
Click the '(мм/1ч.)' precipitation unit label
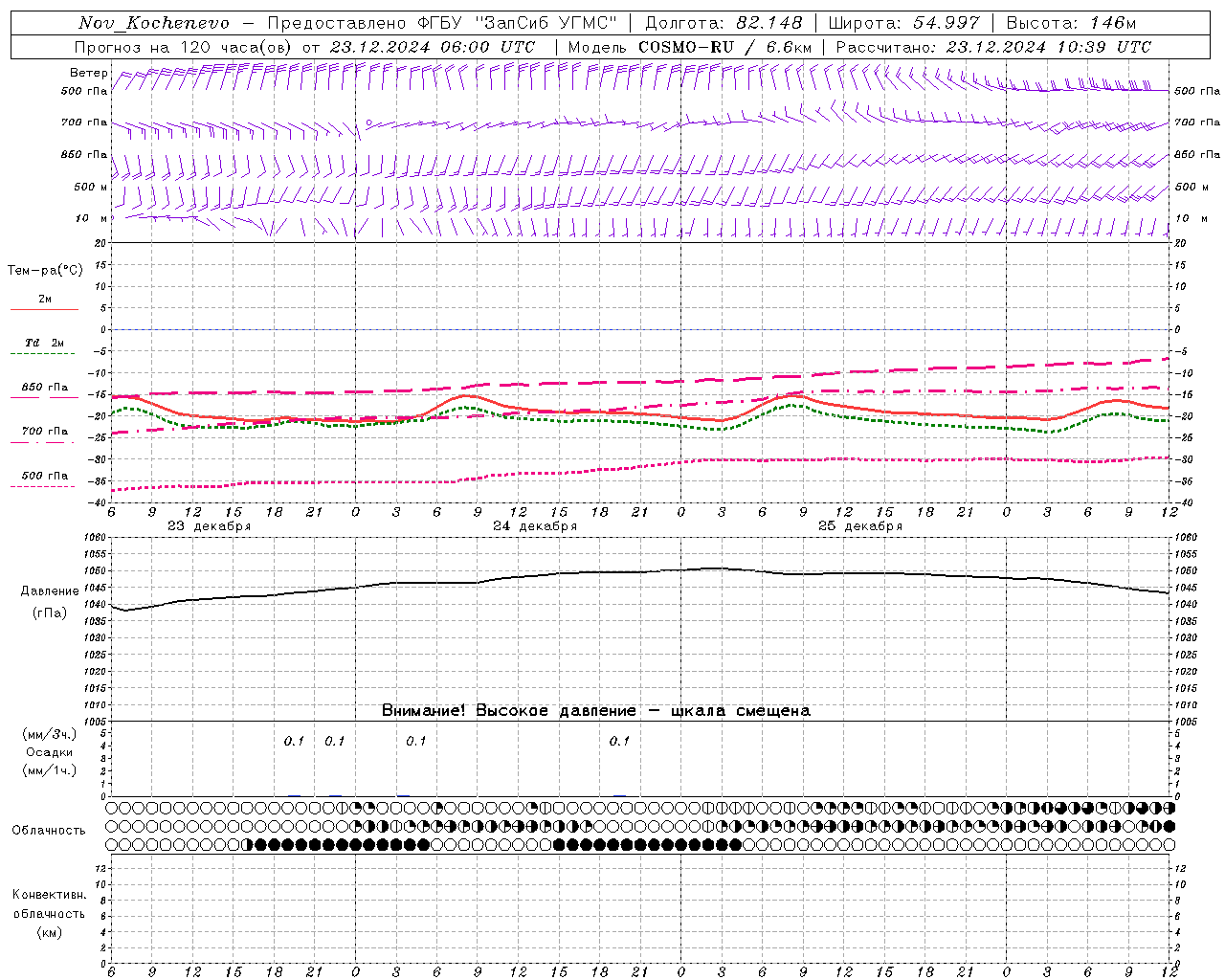(x=50, y=770)
